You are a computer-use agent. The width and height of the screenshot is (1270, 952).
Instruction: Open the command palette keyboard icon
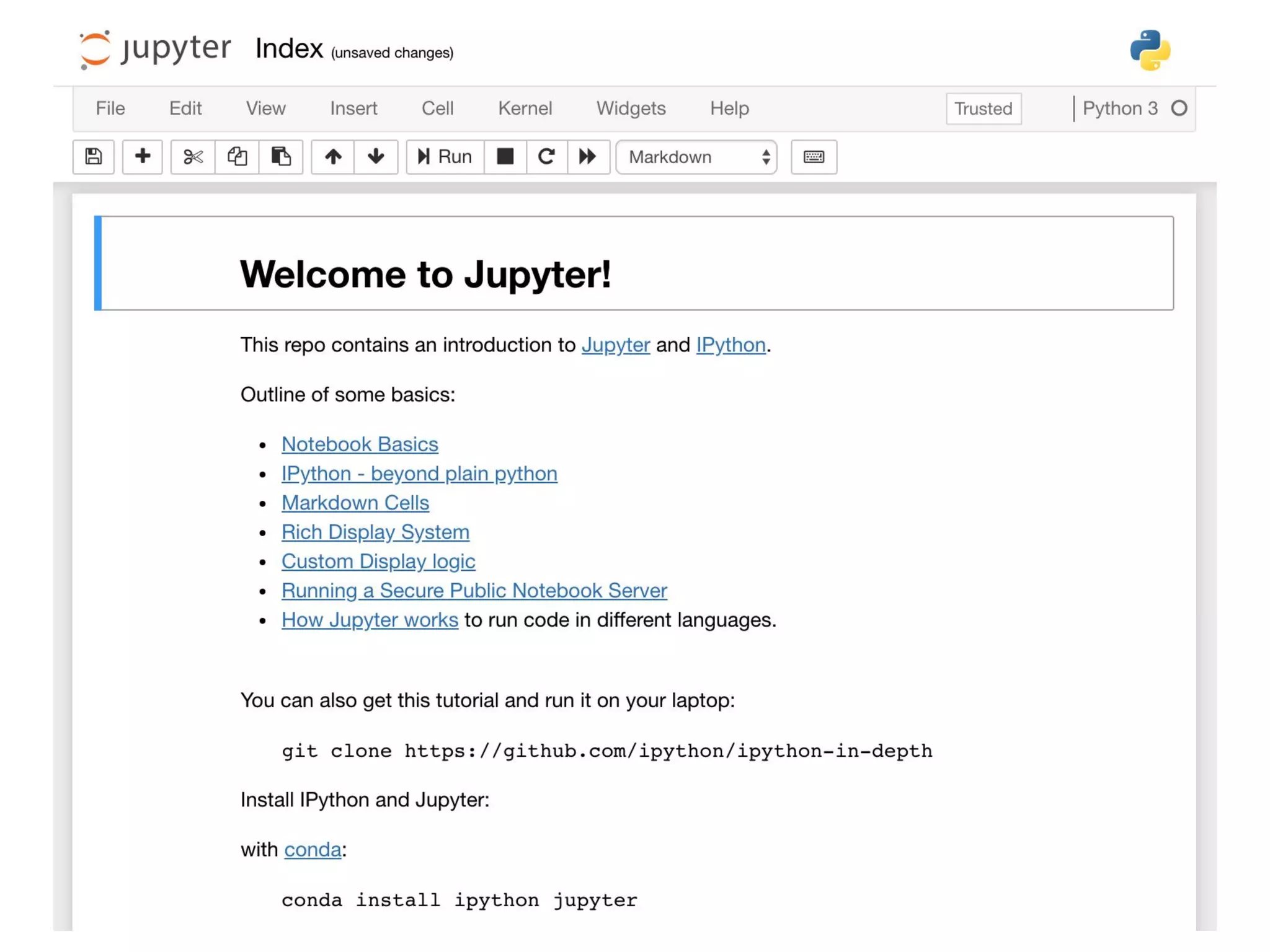[x=814, y=157]
